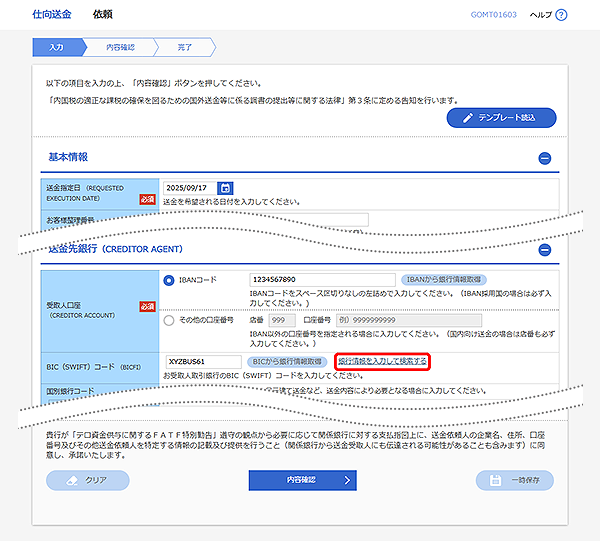Select the 完了 step tab

184,47
